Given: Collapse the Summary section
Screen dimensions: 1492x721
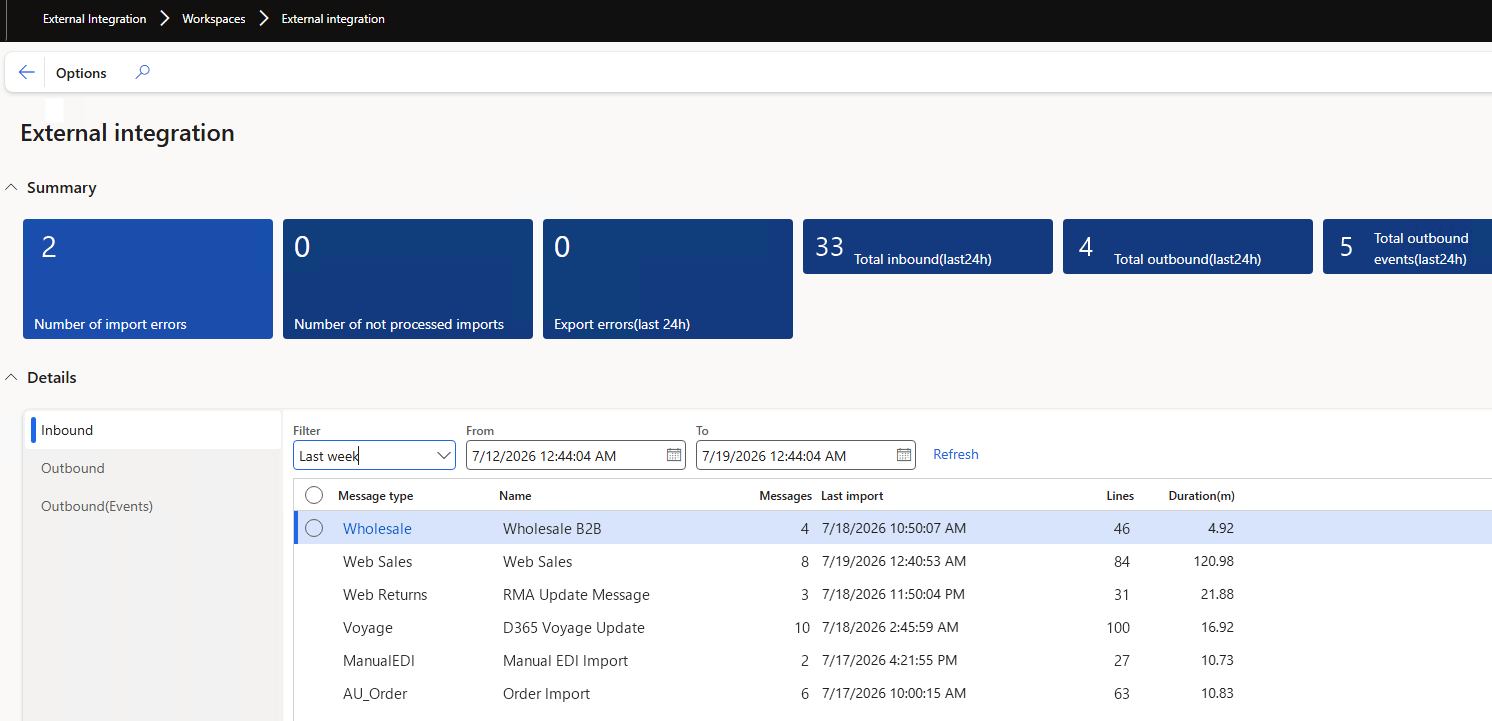Looking at the screenshot, I should tap(12, 188).
